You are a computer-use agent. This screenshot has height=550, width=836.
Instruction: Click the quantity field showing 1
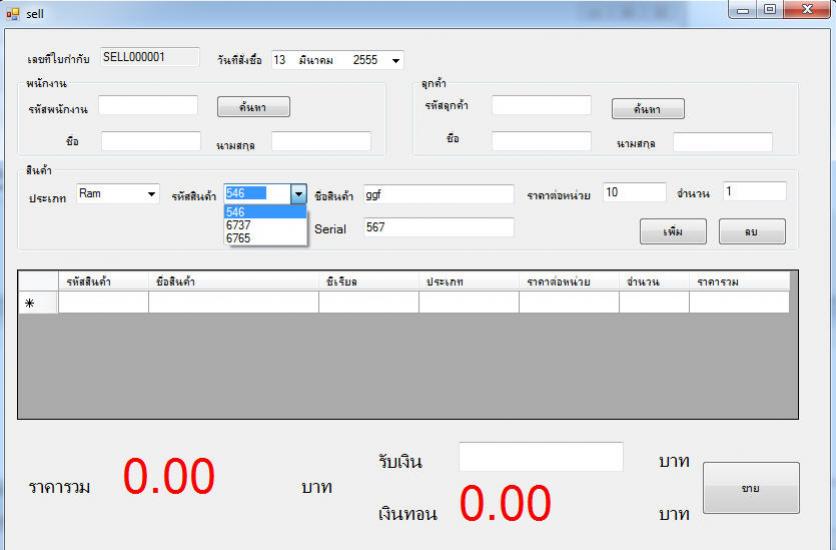[754, 191]
